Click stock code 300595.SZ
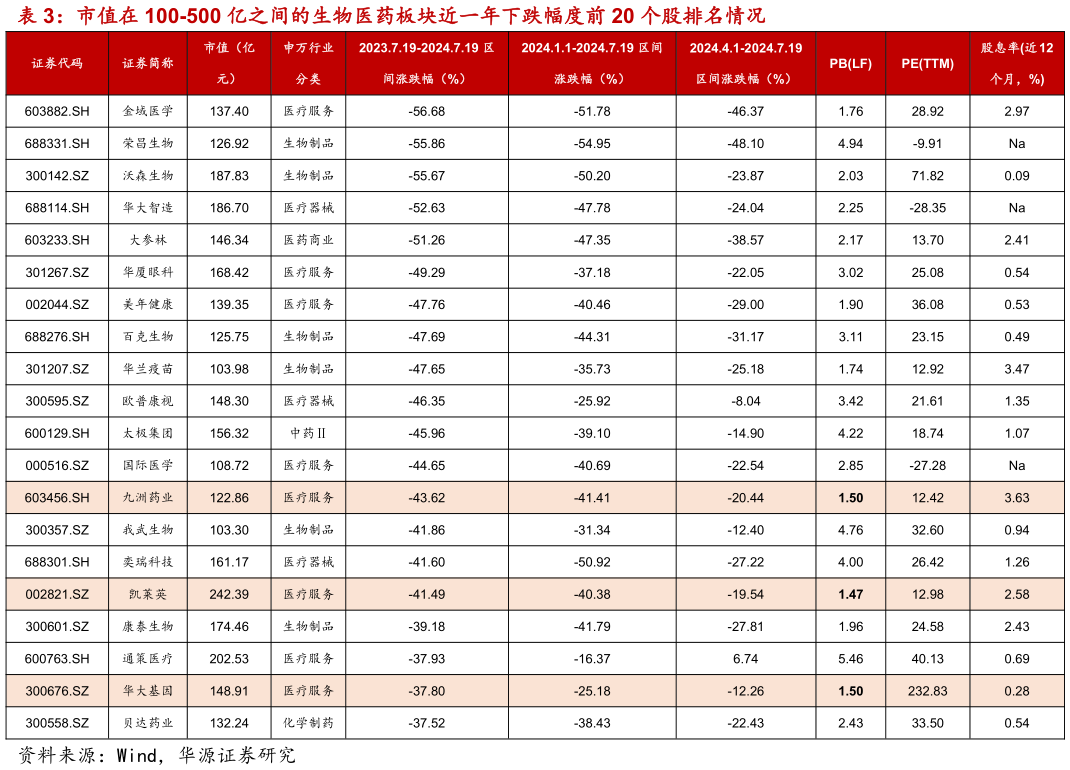Screen dimensions: 1070x770 pos(57,401)
